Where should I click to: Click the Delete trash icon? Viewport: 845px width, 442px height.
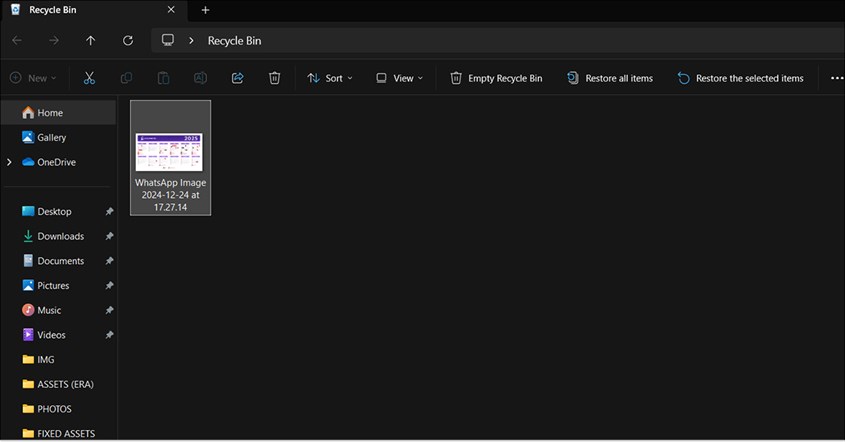(274, 78)
